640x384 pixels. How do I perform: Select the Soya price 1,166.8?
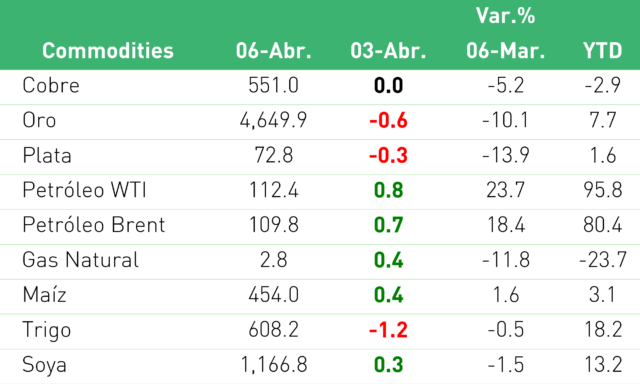click(x=273, y=364)
